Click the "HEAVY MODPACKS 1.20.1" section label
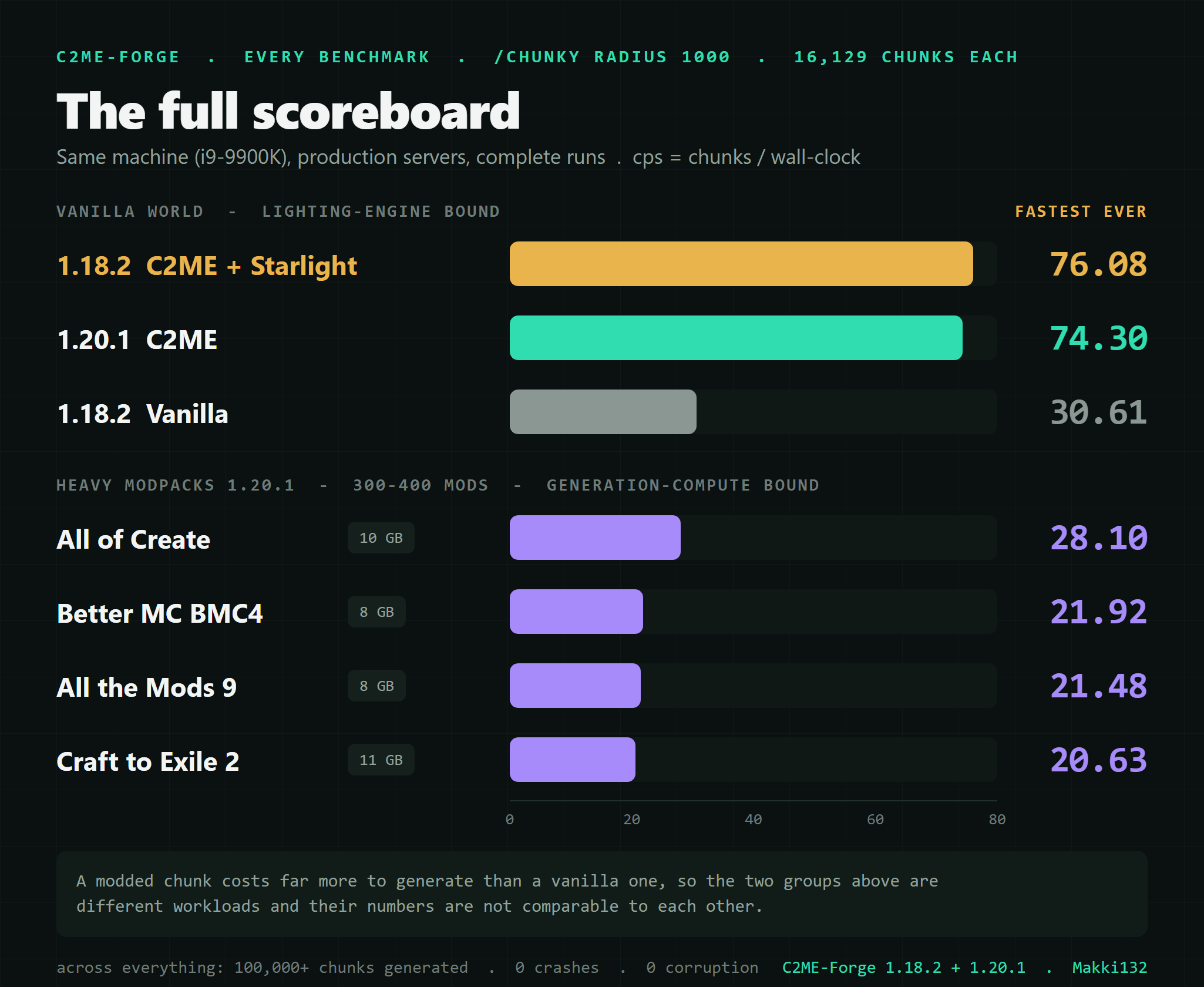Screen dimensions: 1204x987 click(x=175, y=485)
